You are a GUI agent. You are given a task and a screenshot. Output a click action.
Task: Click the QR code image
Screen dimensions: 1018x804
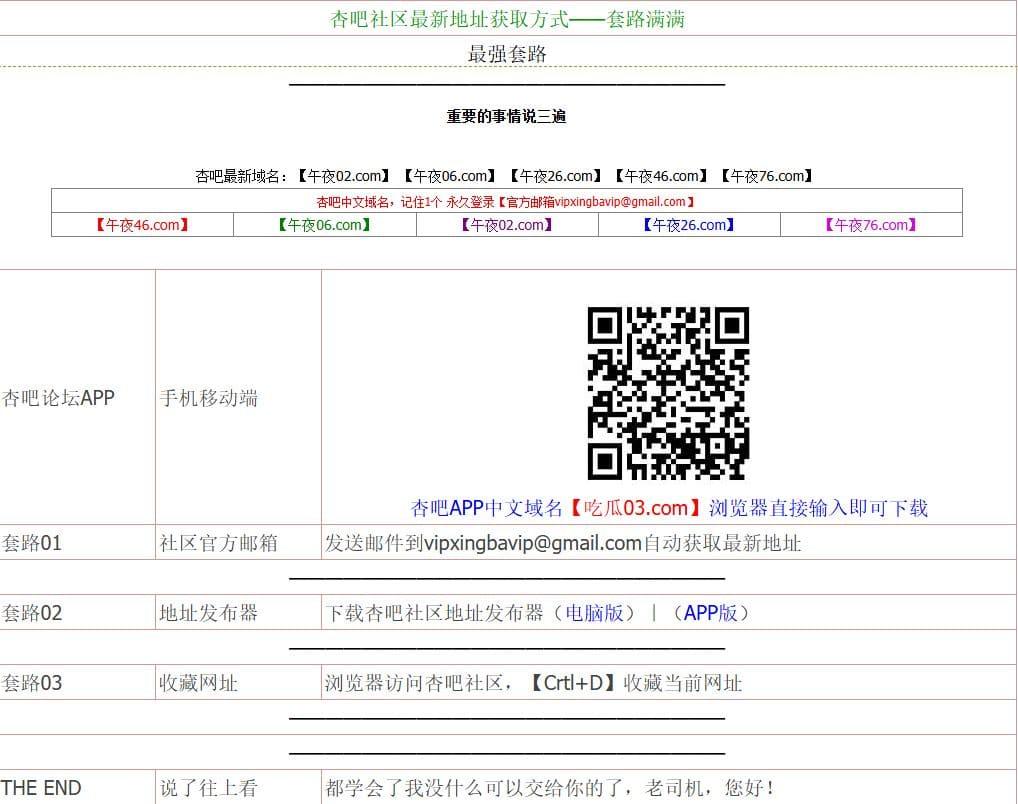(x=669, y=394)
